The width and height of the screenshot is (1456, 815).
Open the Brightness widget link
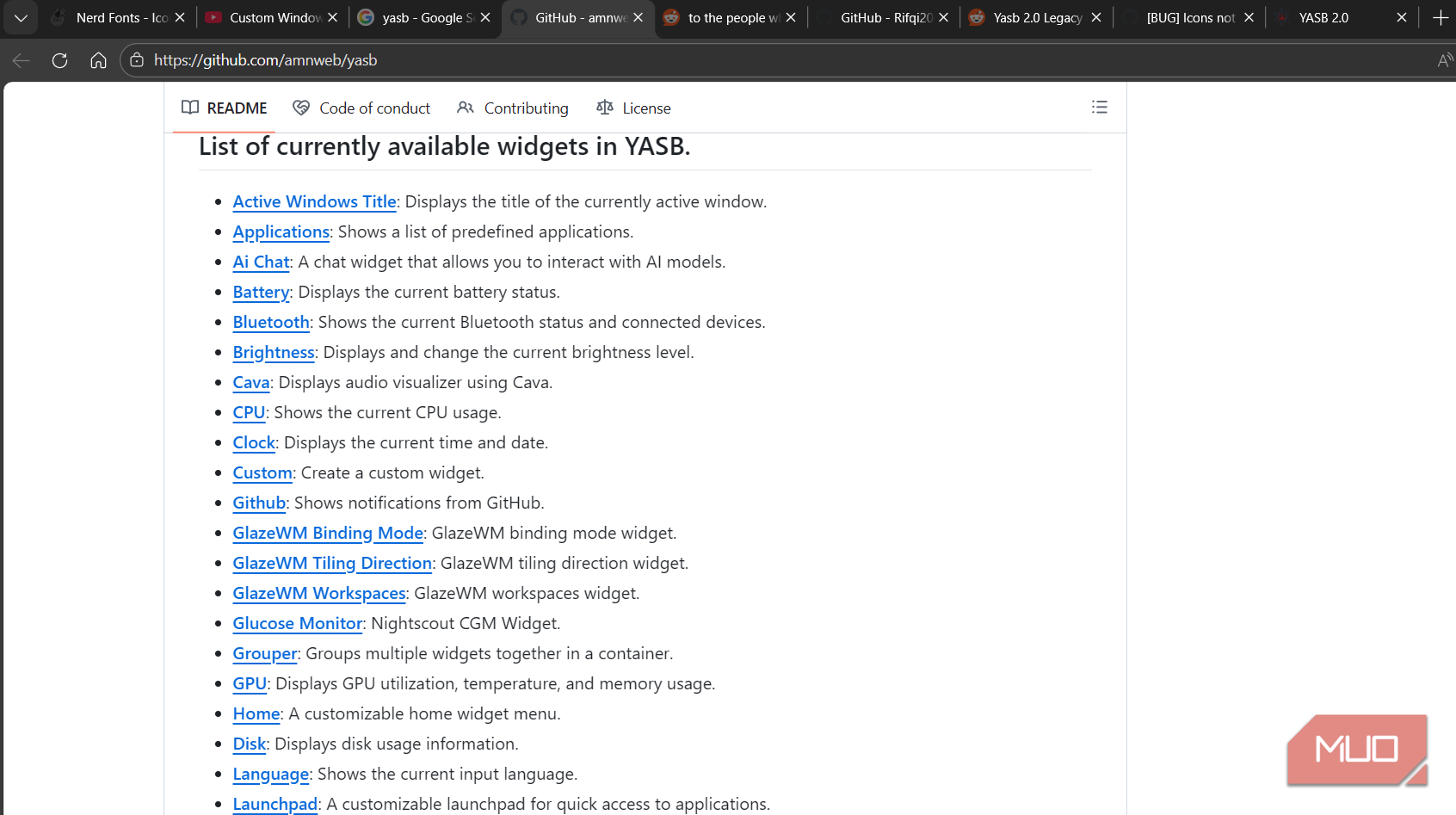[274, 352]
